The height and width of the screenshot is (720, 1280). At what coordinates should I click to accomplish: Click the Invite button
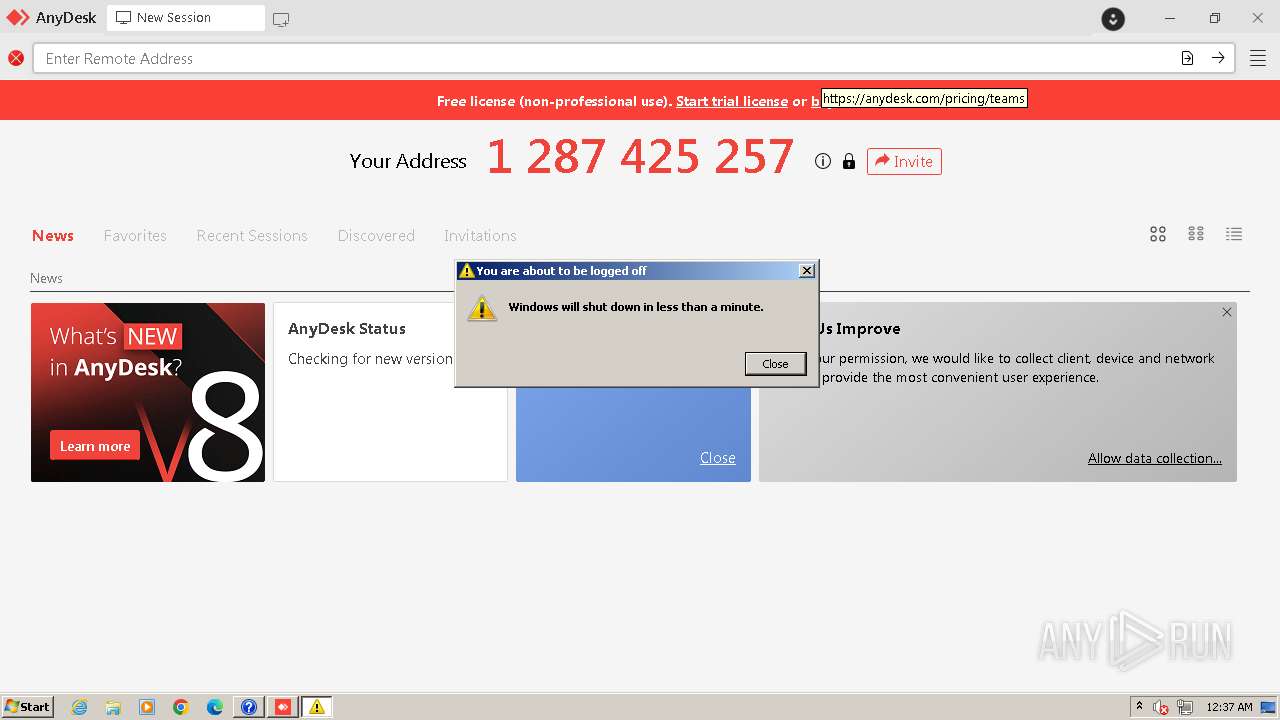[x=904, y=161]
